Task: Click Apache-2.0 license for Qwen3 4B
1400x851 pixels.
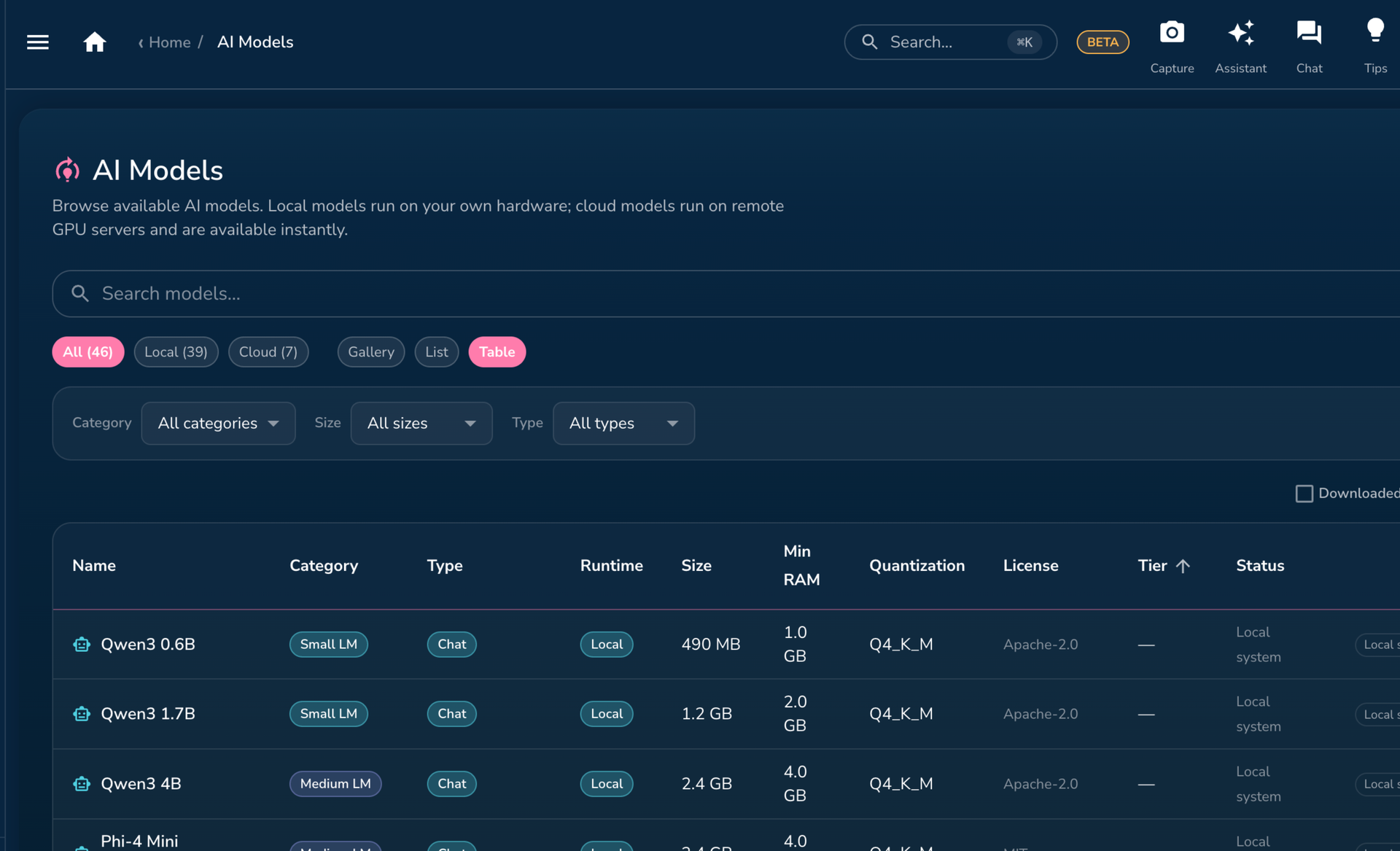Action: pyautogui.click(x=1041, y=784)
